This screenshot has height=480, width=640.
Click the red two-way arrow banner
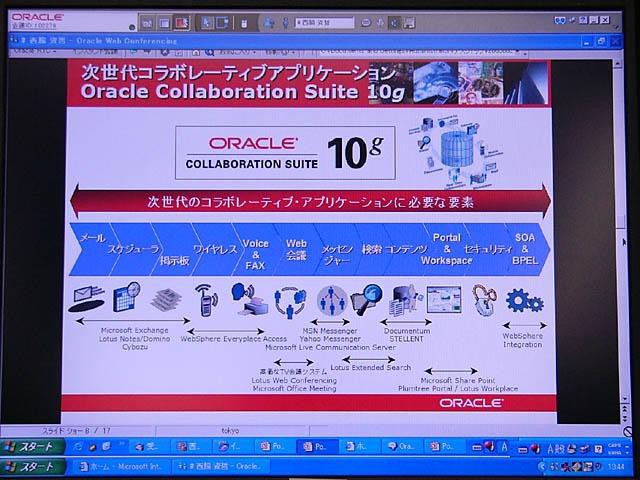point(308,201)
